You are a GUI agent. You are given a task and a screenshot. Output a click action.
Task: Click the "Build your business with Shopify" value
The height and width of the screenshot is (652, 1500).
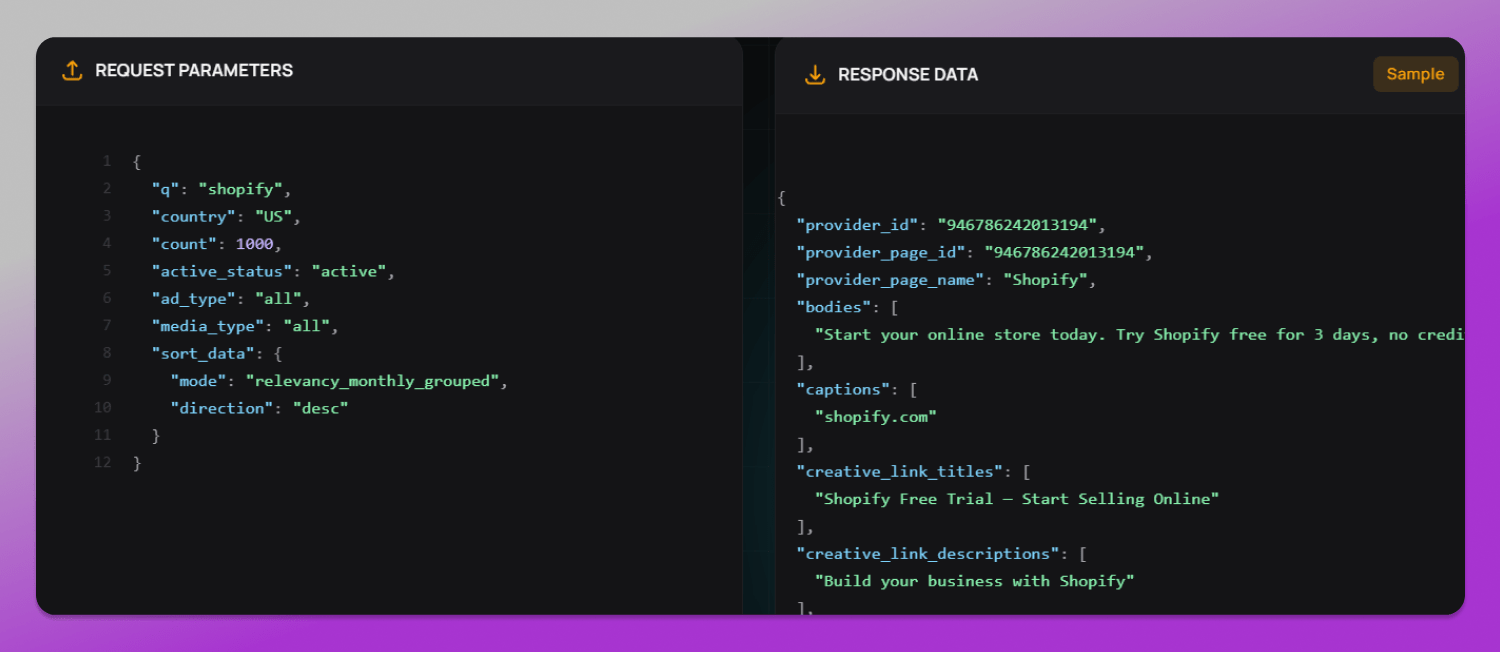[x=975, y=581]
